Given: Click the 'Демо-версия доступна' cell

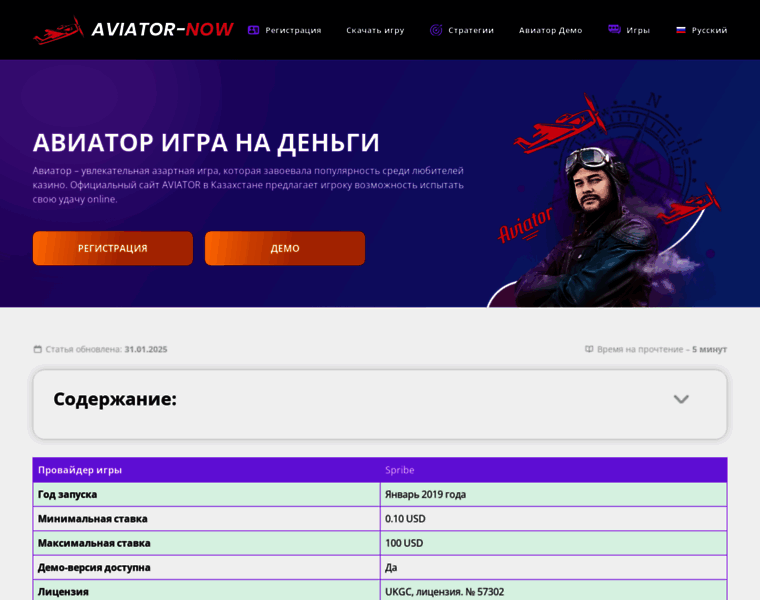Looking at the screenshot, I should click(206, 567).
